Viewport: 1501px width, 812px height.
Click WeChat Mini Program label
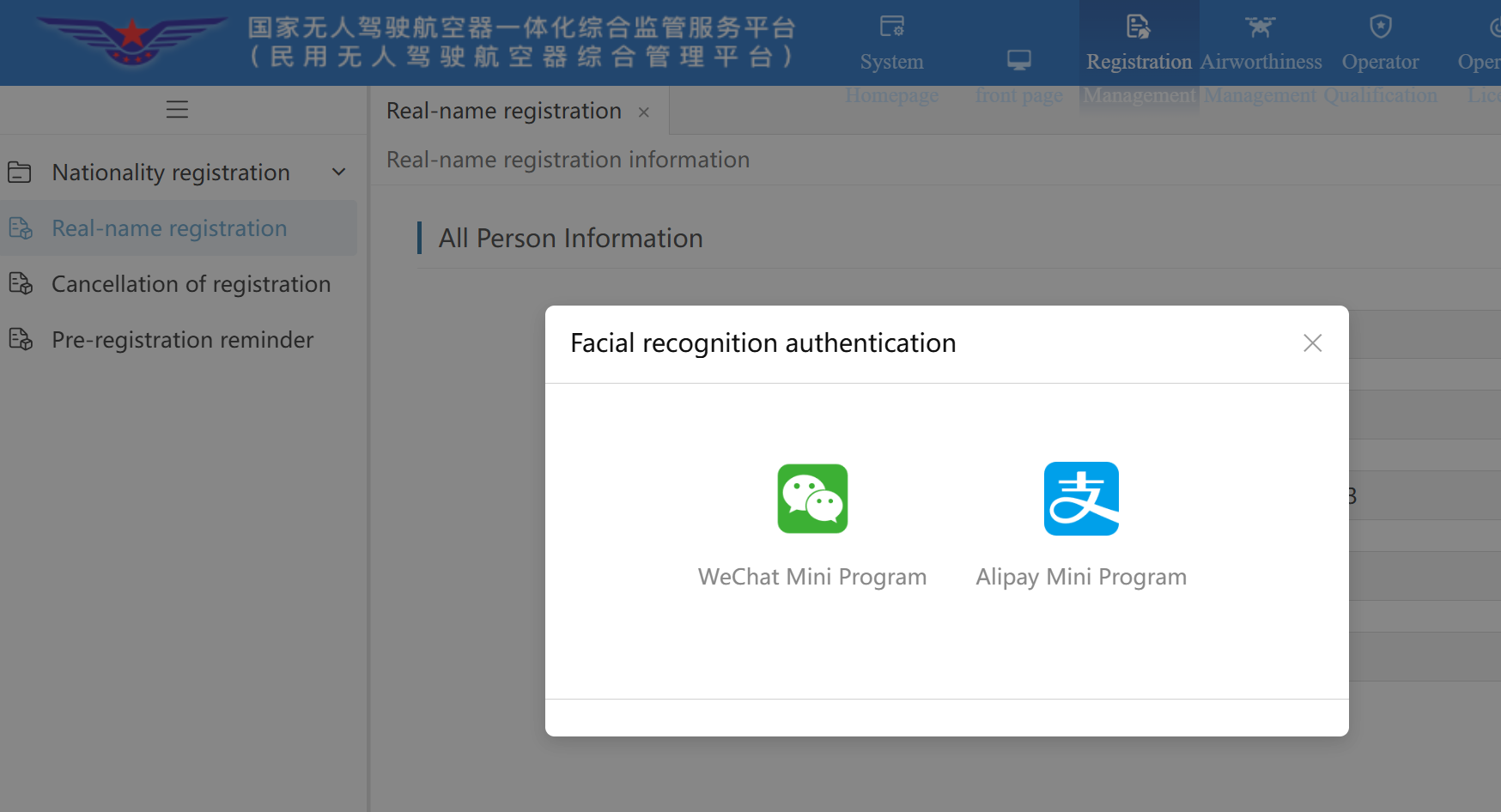(x=812, y=577)
